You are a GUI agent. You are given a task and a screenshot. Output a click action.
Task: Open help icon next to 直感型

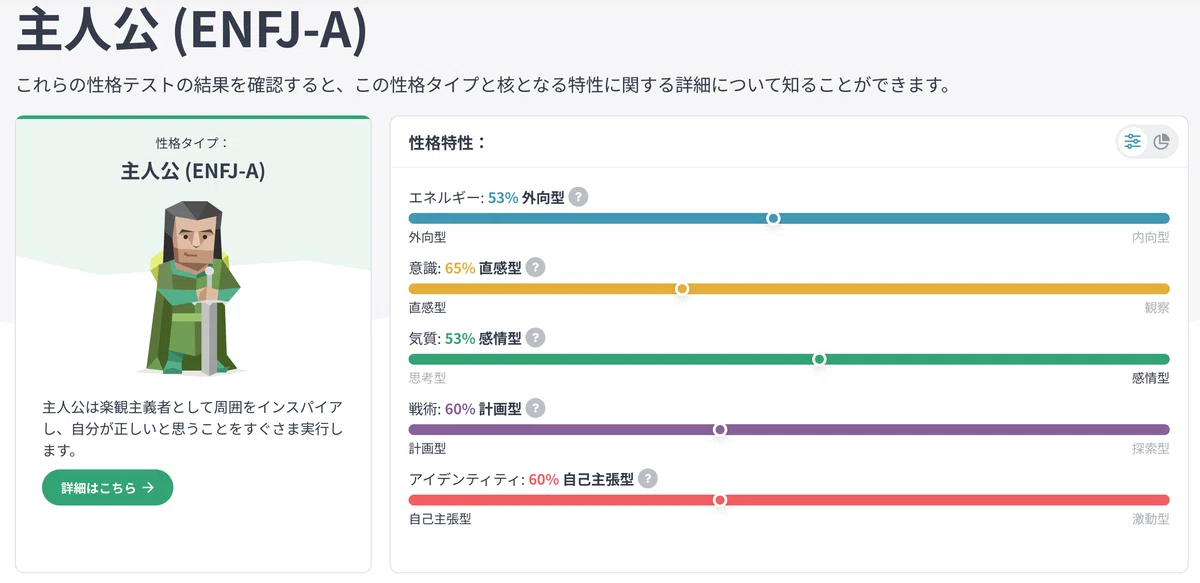pyautogui.click(x=536, y=267)
